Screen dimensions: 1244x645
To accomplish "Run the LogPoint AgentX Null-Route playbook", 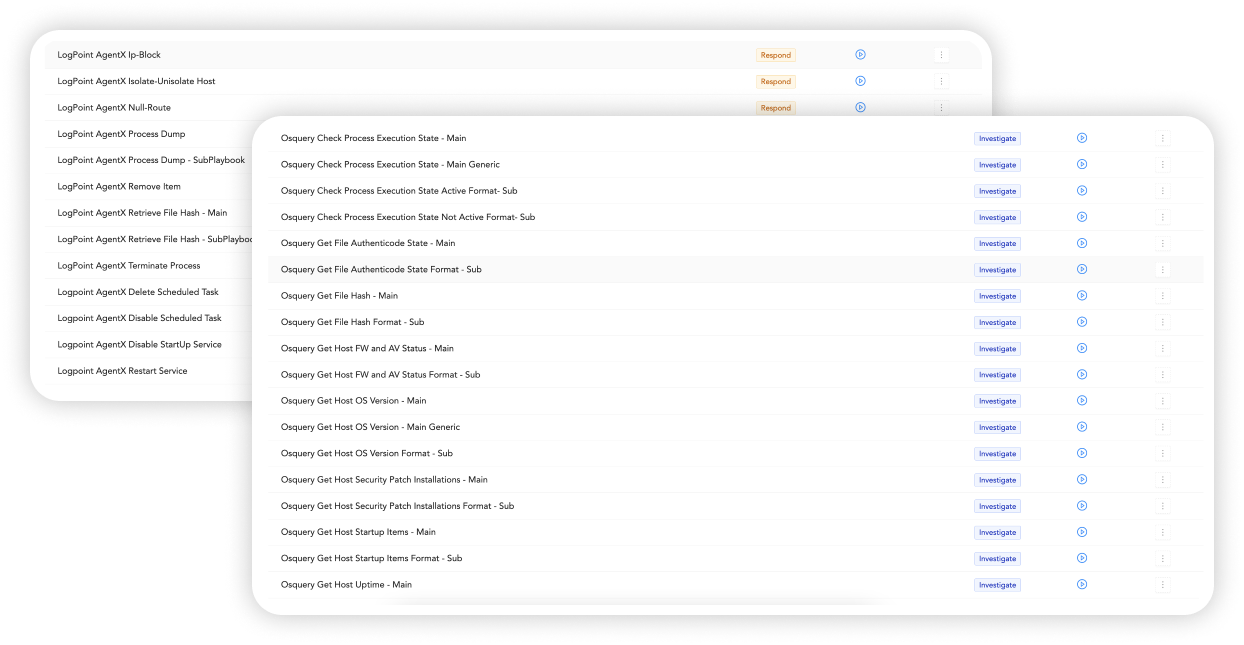I will click(860, 107).
